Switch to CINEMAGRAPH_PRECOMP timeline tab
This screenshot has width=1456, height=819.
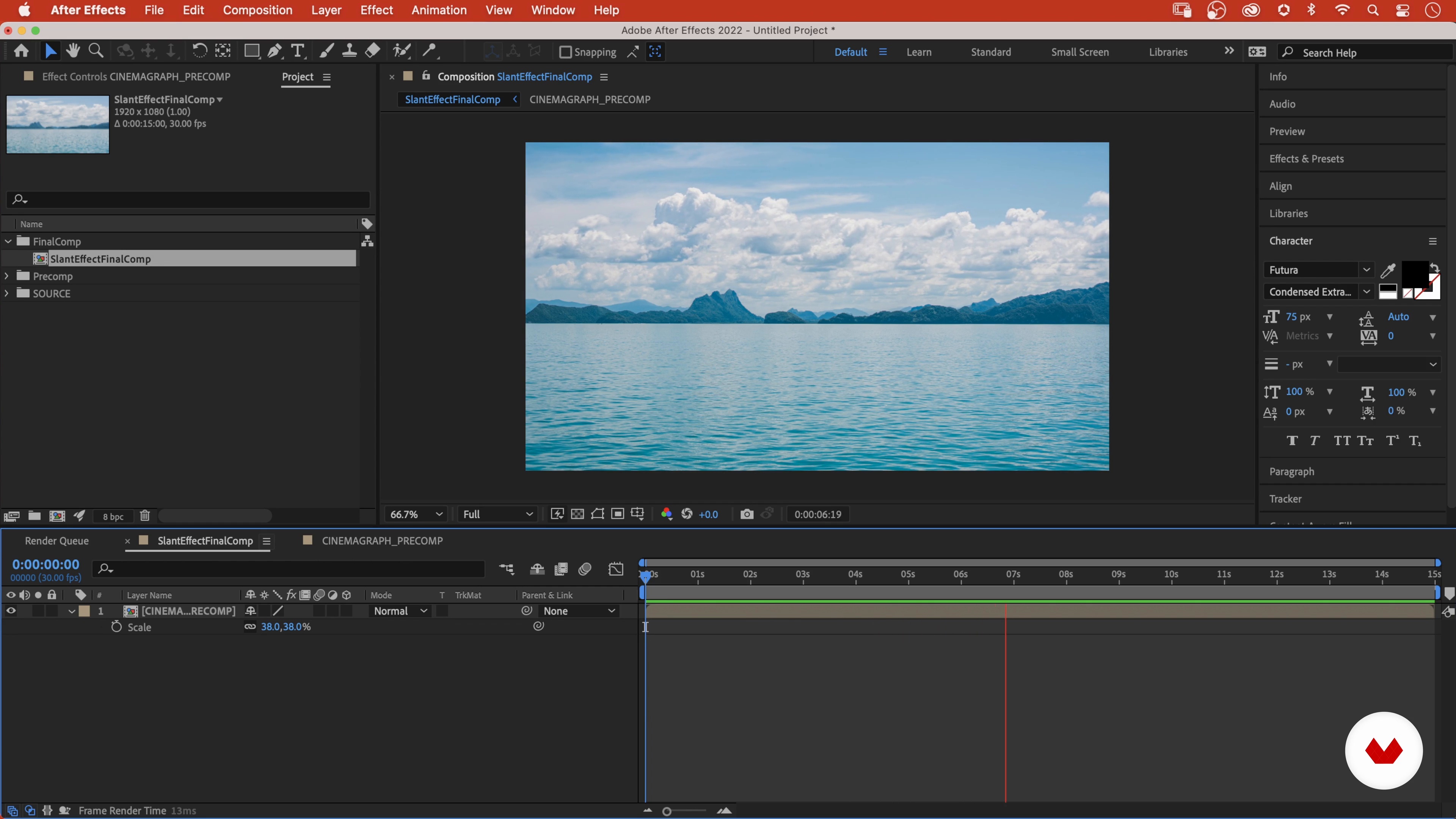coord(382,540)
